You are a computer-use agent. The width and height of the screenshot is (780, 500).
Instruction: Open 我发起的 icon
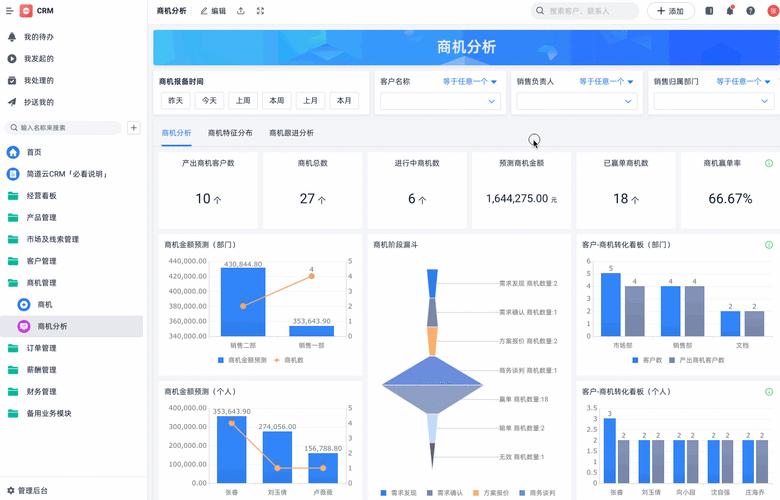[12, 59]
